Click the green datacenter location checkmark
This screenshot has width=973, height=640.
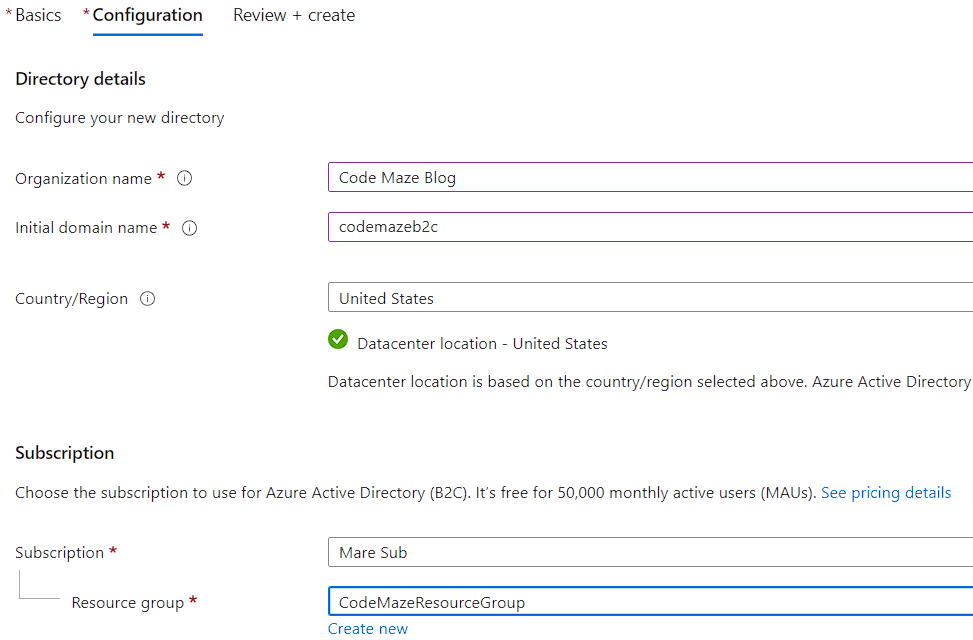click(338, 340)
